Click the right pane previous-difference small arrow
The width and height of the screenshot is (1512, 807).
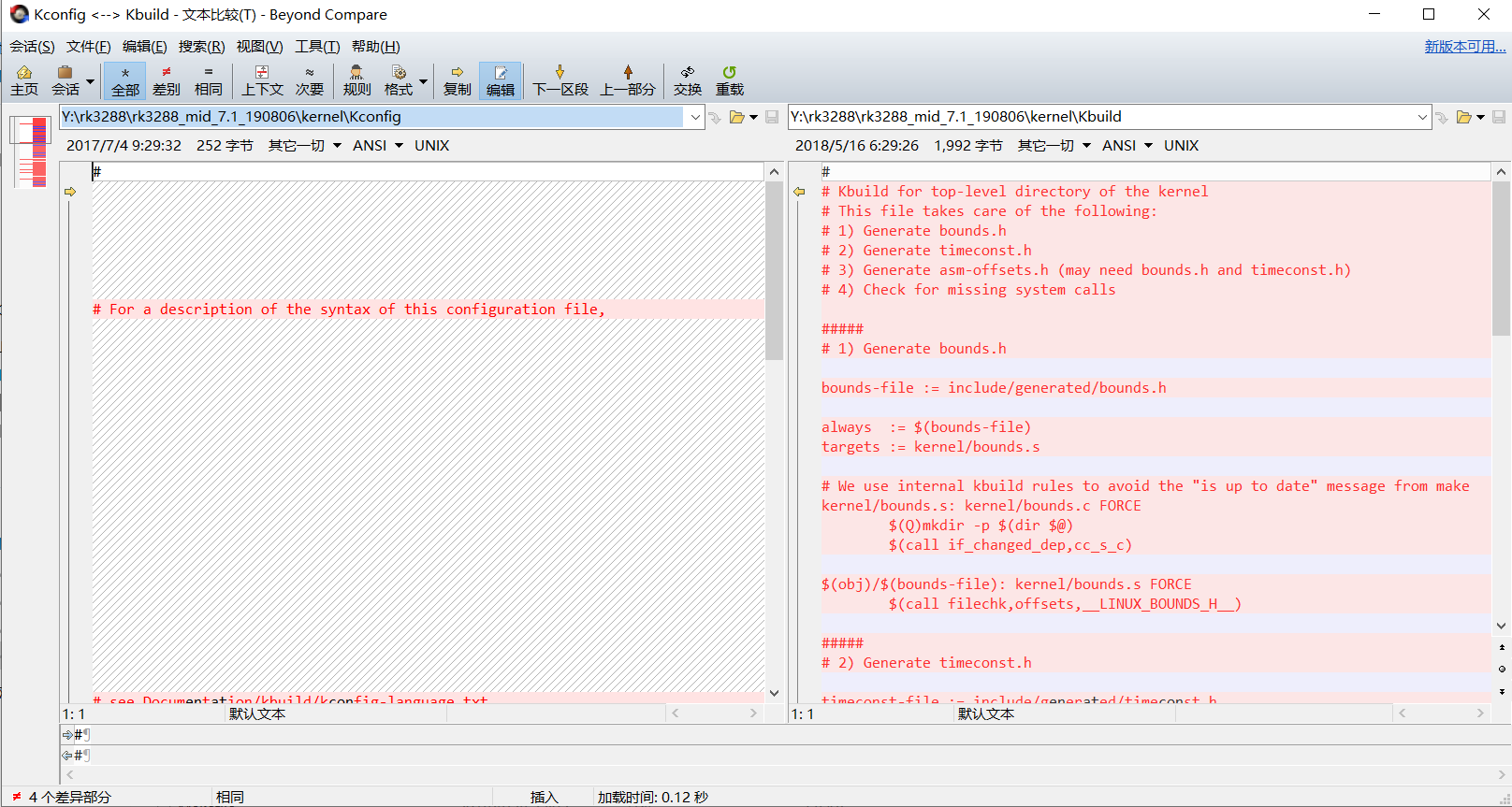1502,647
